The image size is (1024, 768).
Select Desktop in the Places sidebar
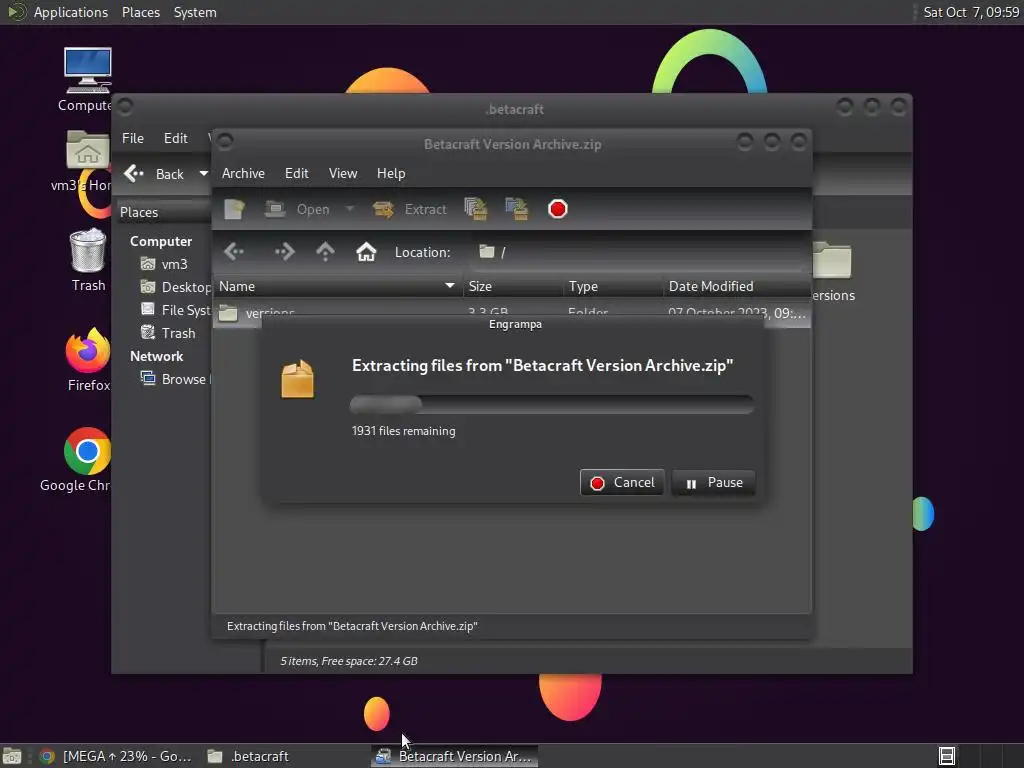click(175, 287)
